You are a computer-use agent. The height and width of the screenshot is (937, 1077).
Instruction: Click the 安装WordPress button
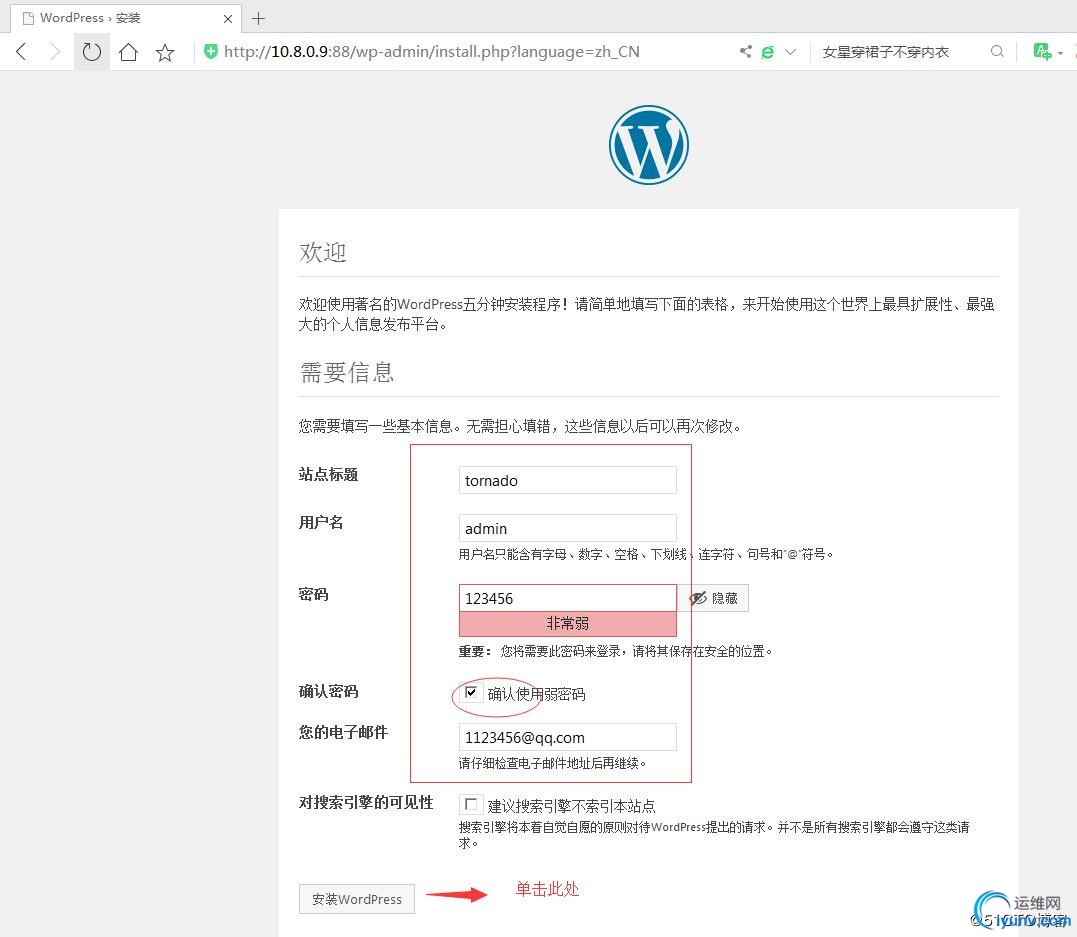(356, 899)
